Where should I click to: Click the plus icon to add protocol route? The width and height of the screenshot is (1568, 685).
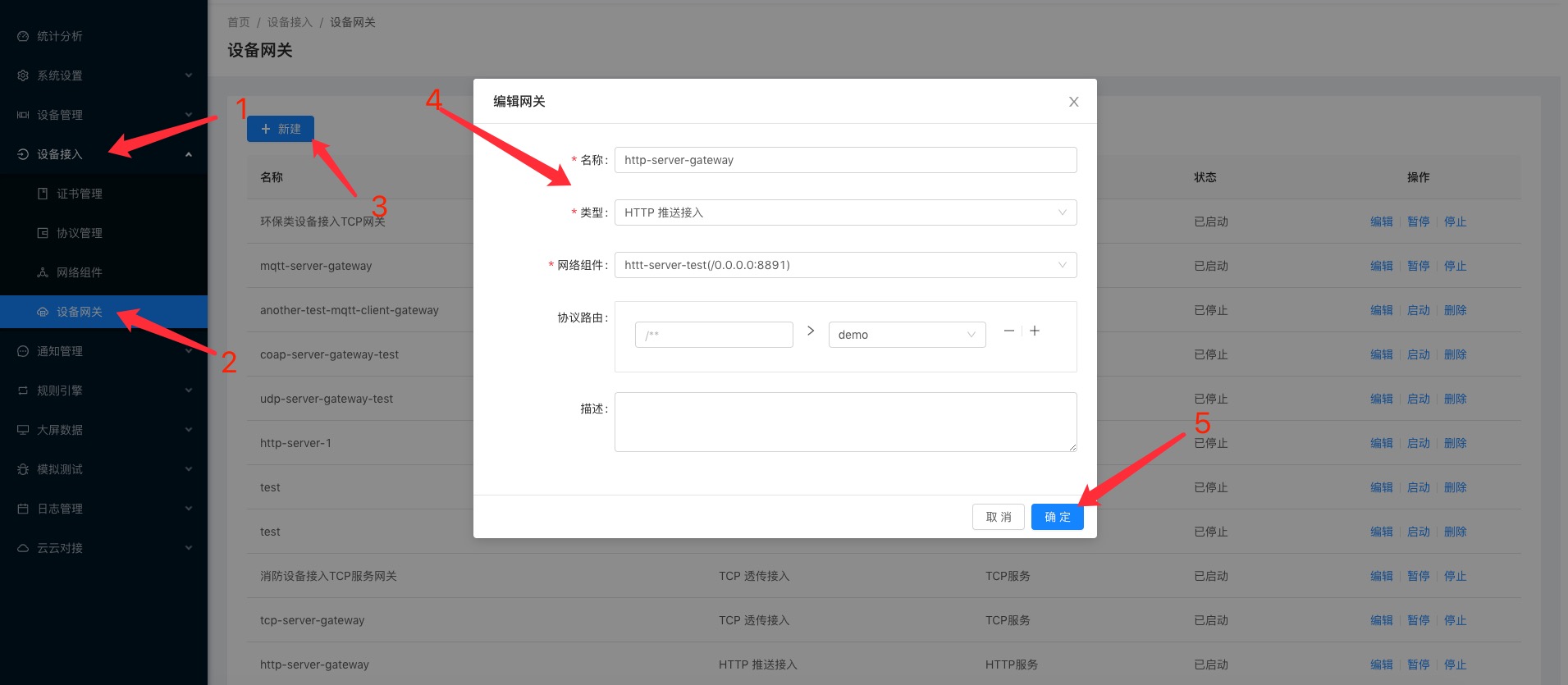[1035, 331]
